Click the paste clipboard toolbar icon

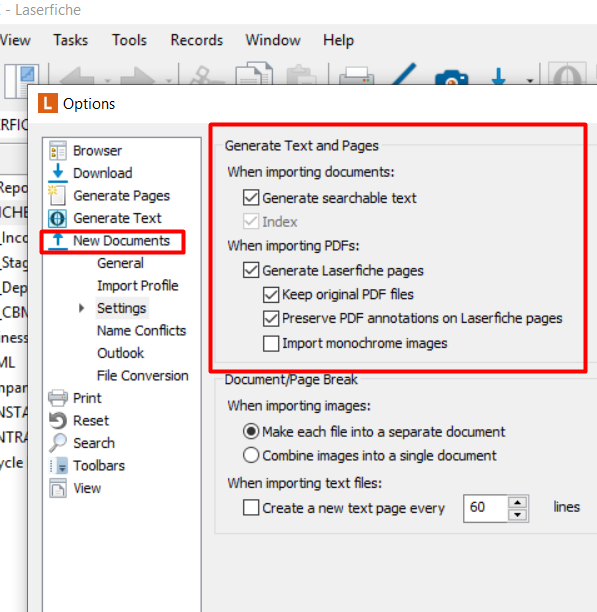point(301,75)
